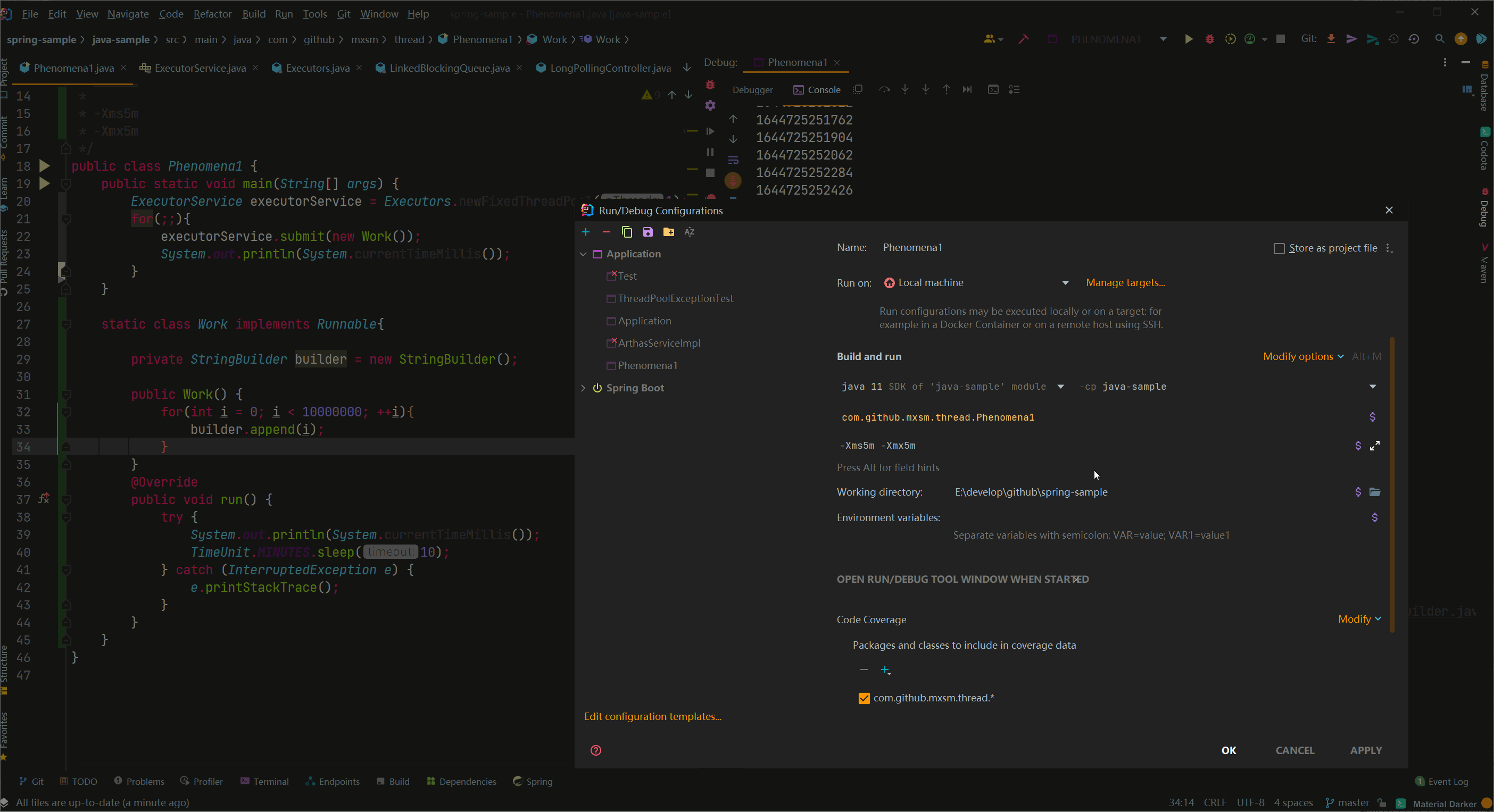Click the Manage targets link
This screenshot has width=1494, height=812.
coord(1125,283)
